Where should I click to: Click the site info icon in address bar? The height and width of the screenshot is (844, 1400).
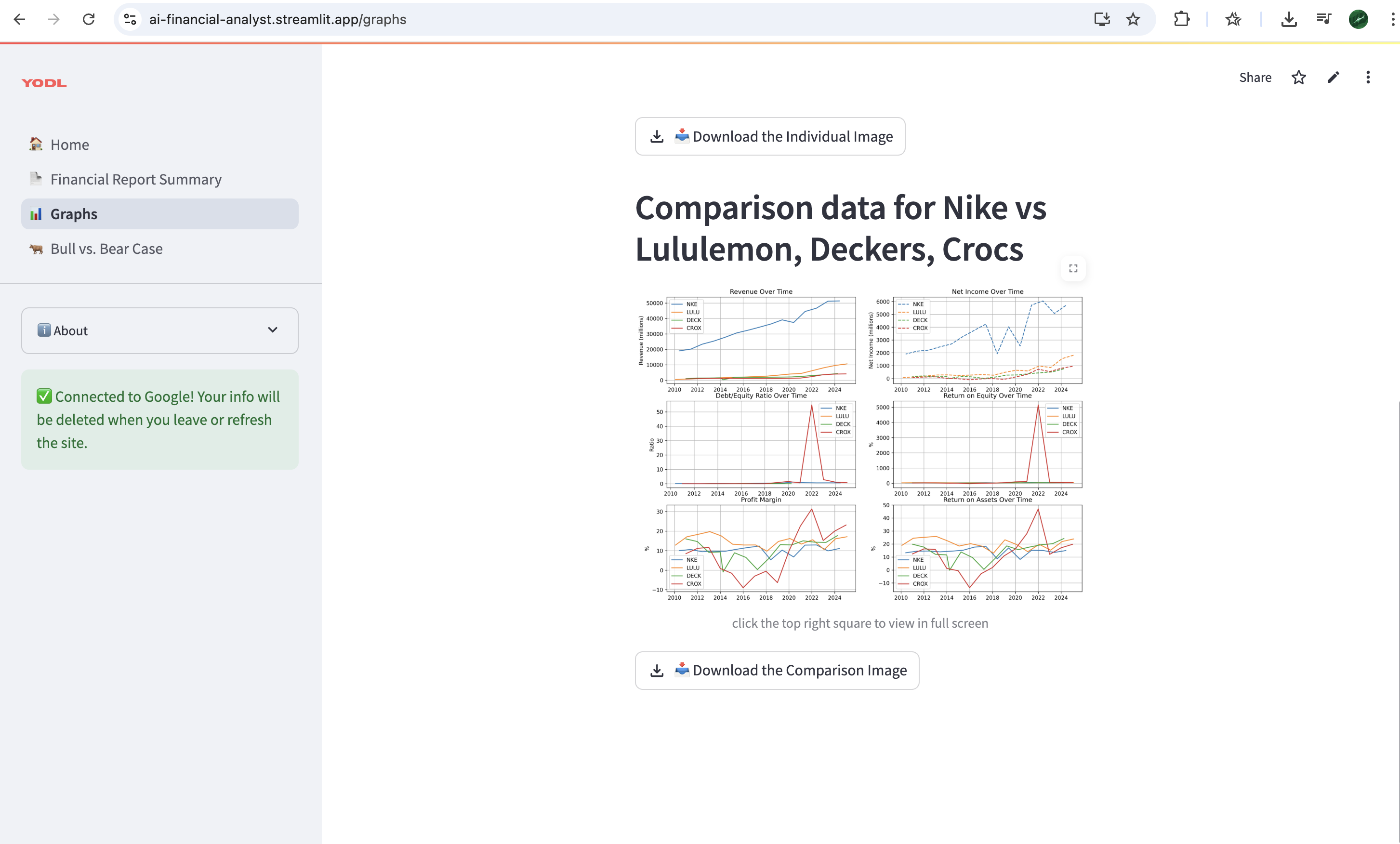click(x=130, y=19)
